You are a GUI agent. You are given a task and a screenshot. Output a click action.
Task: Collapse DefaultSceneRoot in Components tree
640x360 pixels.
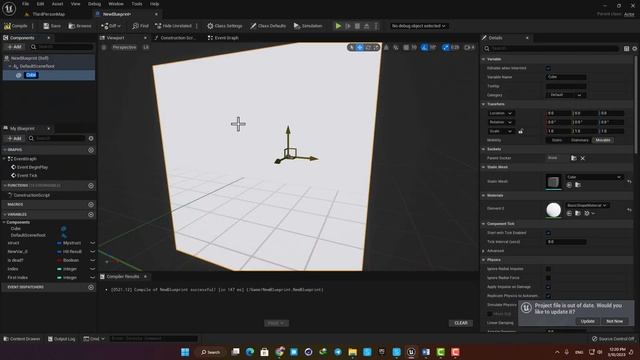point(10,66)
